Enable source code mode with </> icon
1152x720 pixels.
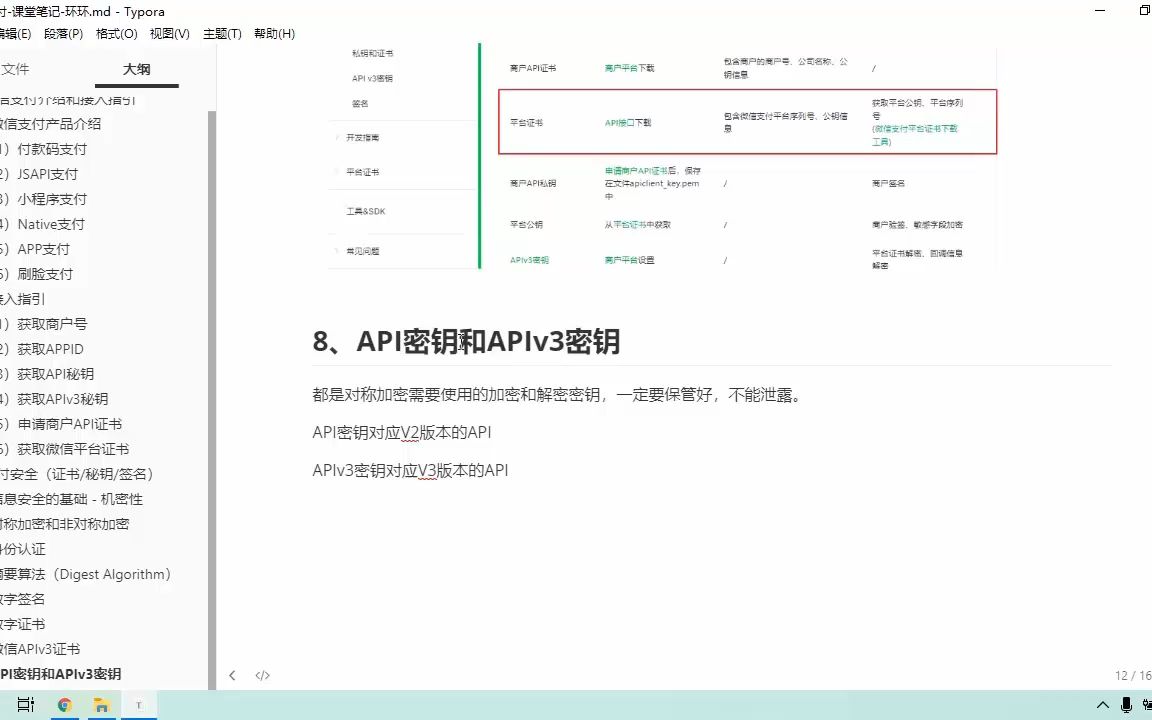(x=262, y=675)
